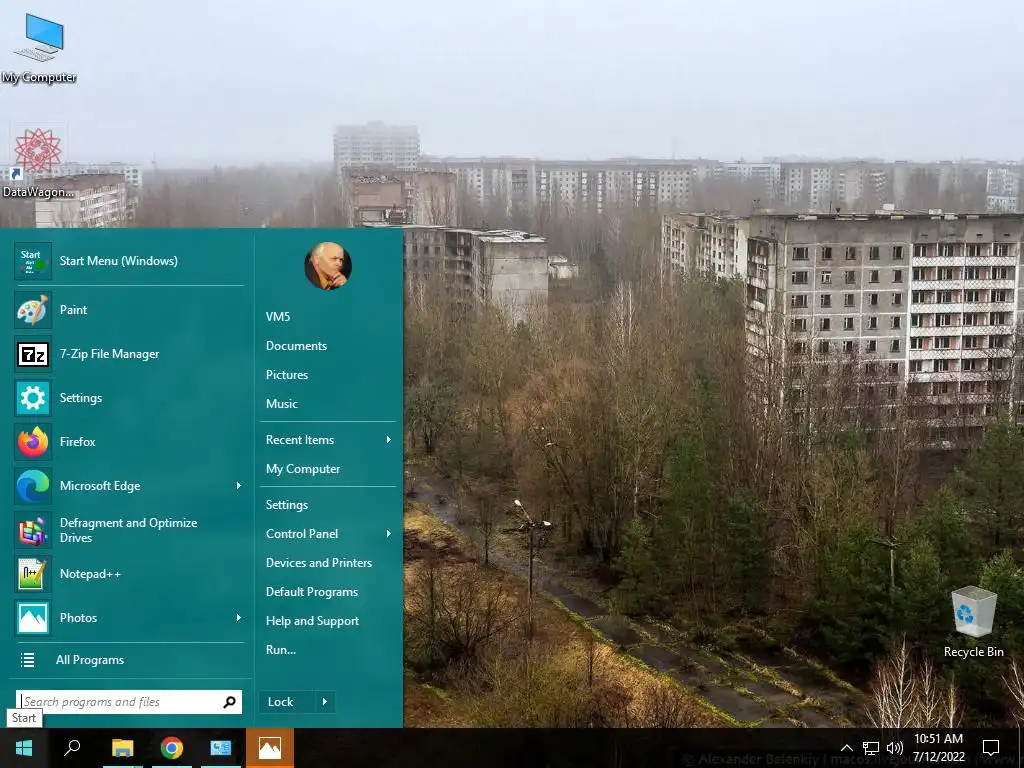This screenshot has width=1024, height=768.
Task: Launch Chrome from the taskbar
Action: click(172, 748)
